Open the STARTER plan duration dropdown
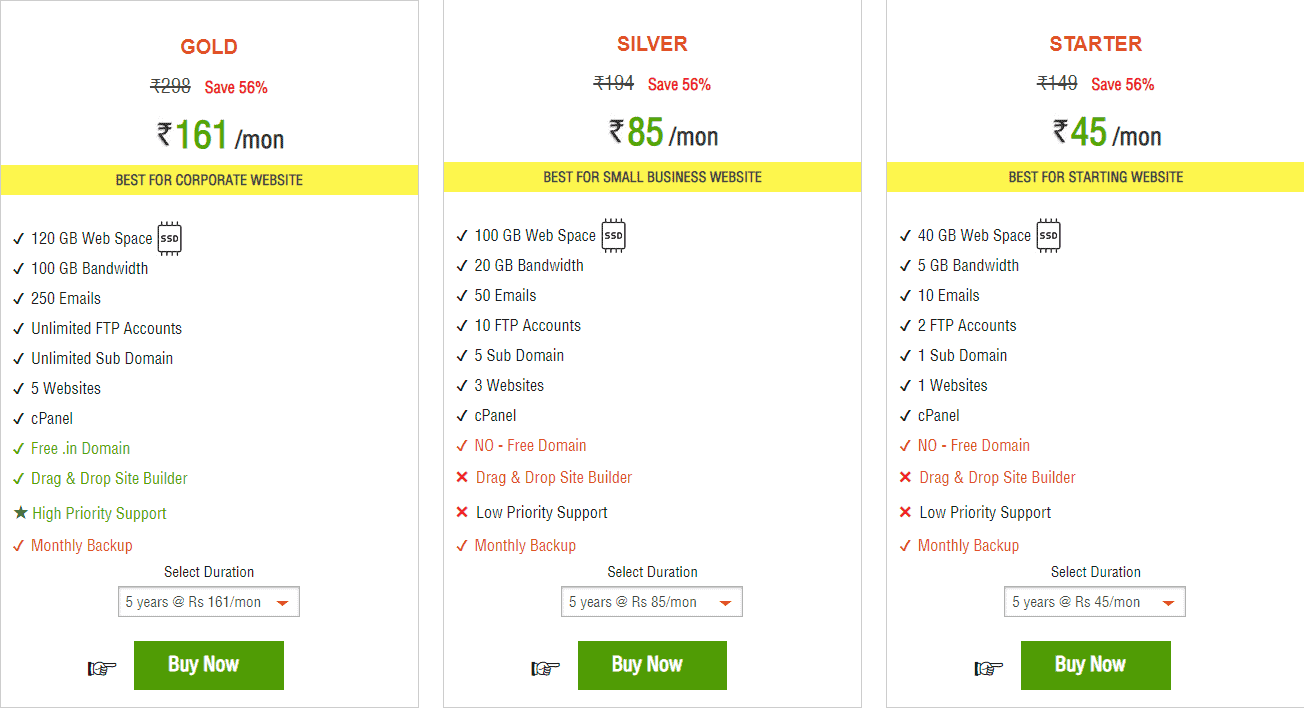1304x709 pixels. coord(1094,601)
